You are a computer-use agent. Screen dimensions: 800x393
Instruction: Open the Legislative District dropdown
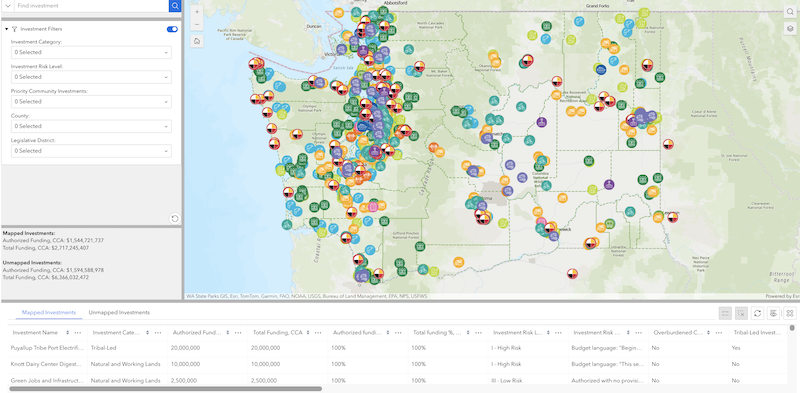pos(91,151)
